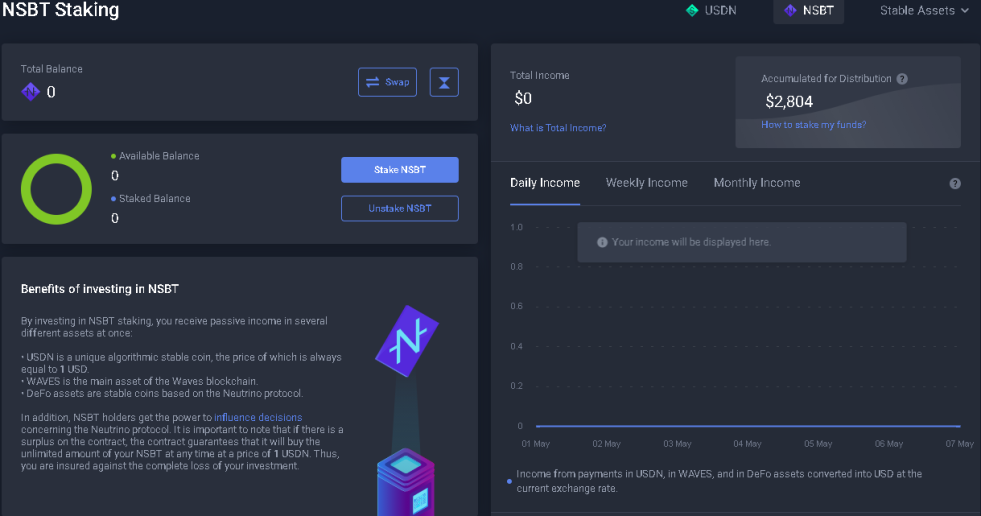
Task: Click the hourglass icon button next to Swap
Action: tap(444, 82)
